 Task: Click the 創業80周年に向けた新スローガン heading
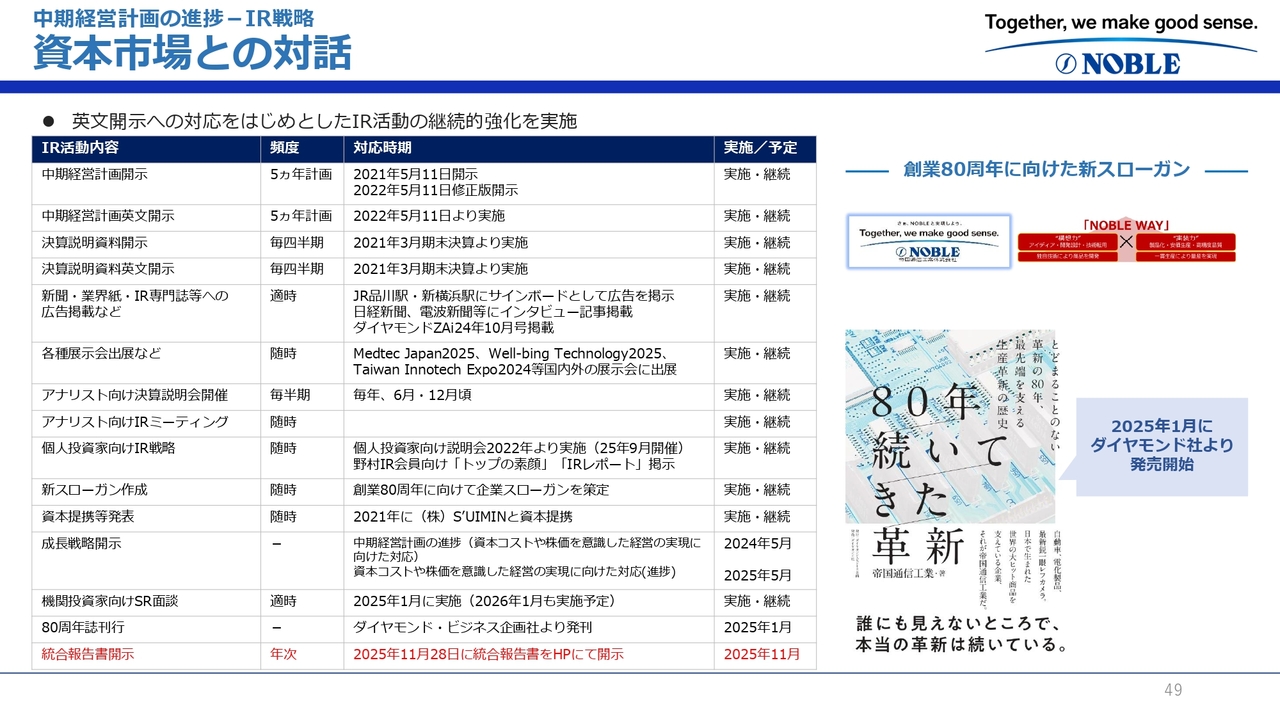click(x=1046, y=169)
